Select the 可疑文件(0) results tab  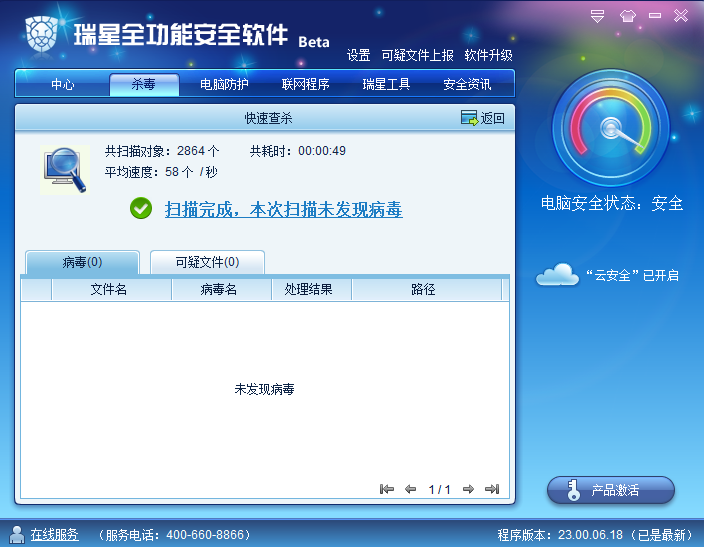click(207, 262)
